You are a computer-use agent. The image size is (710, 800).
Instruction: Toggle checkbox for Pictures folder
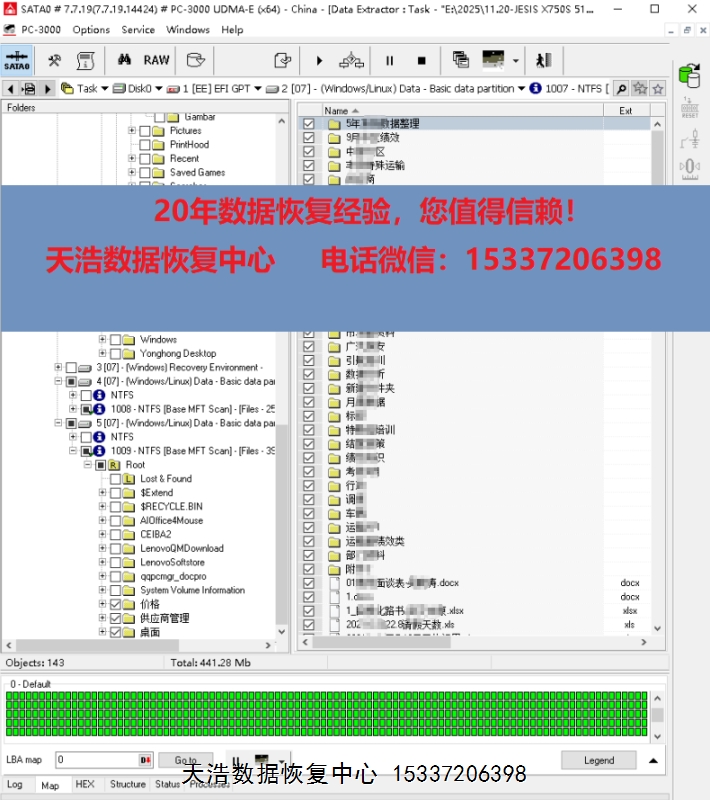(145, 131)
